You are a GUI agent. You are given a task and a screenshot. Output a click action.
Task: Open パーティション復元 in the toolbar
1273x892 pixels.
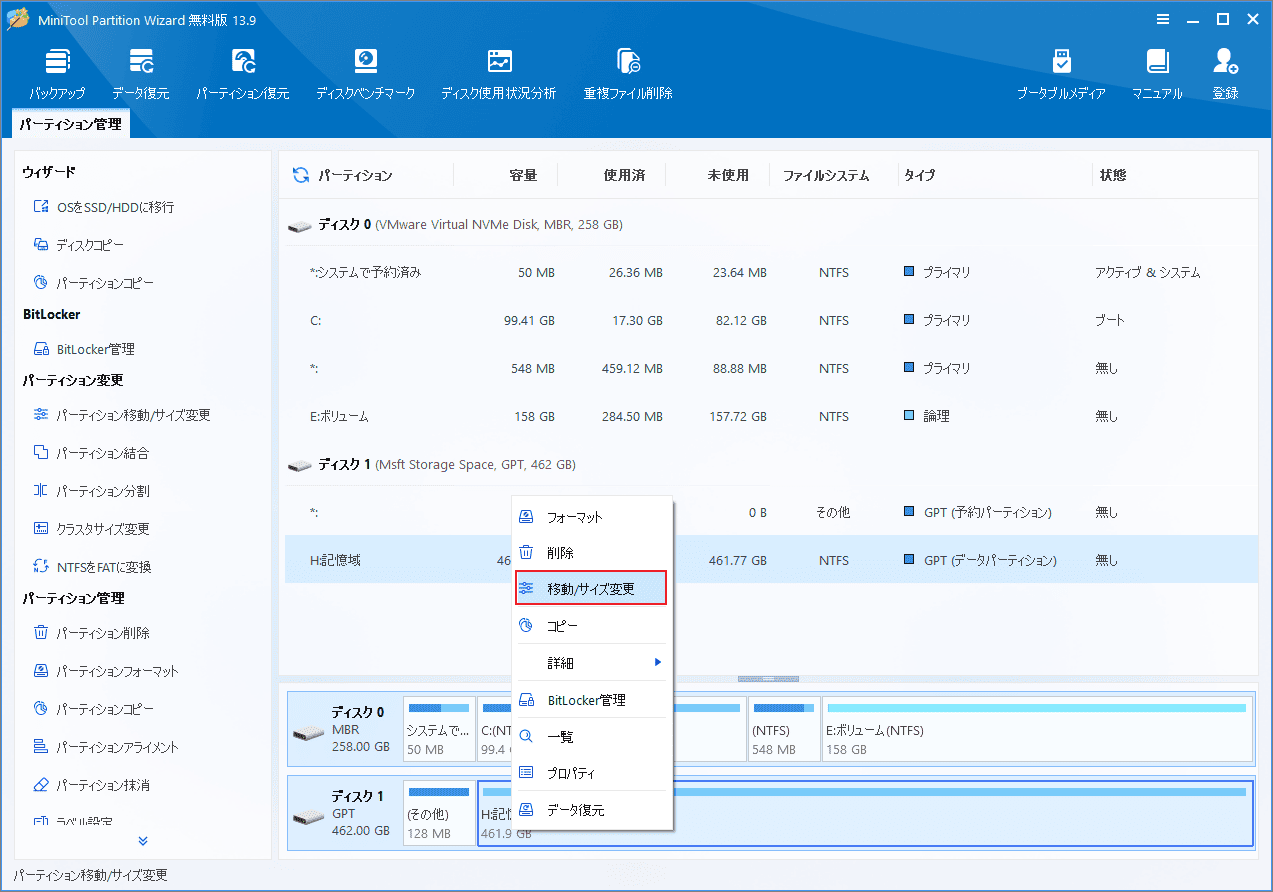[243, 74]
